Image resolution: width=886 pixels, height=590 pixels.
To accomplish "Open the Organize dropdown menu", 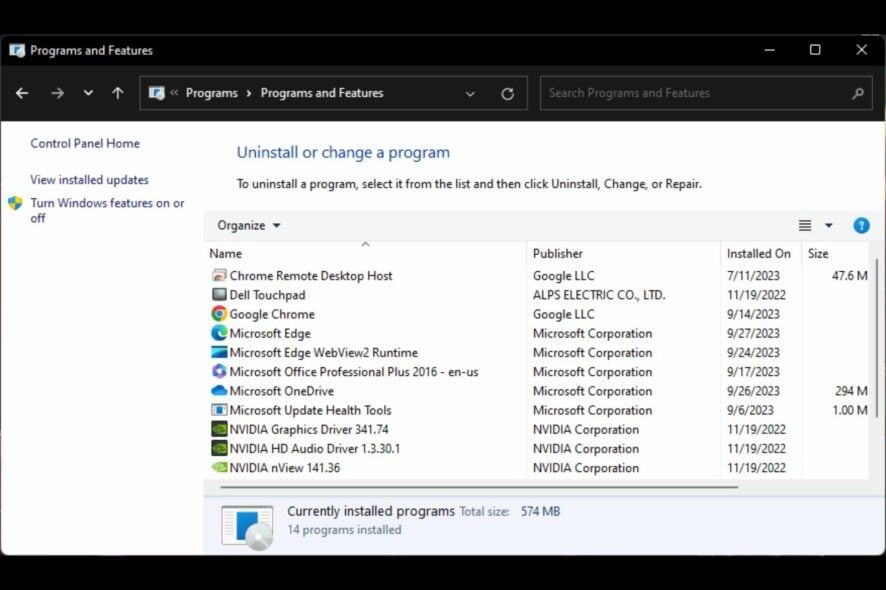I will point(249,225).
